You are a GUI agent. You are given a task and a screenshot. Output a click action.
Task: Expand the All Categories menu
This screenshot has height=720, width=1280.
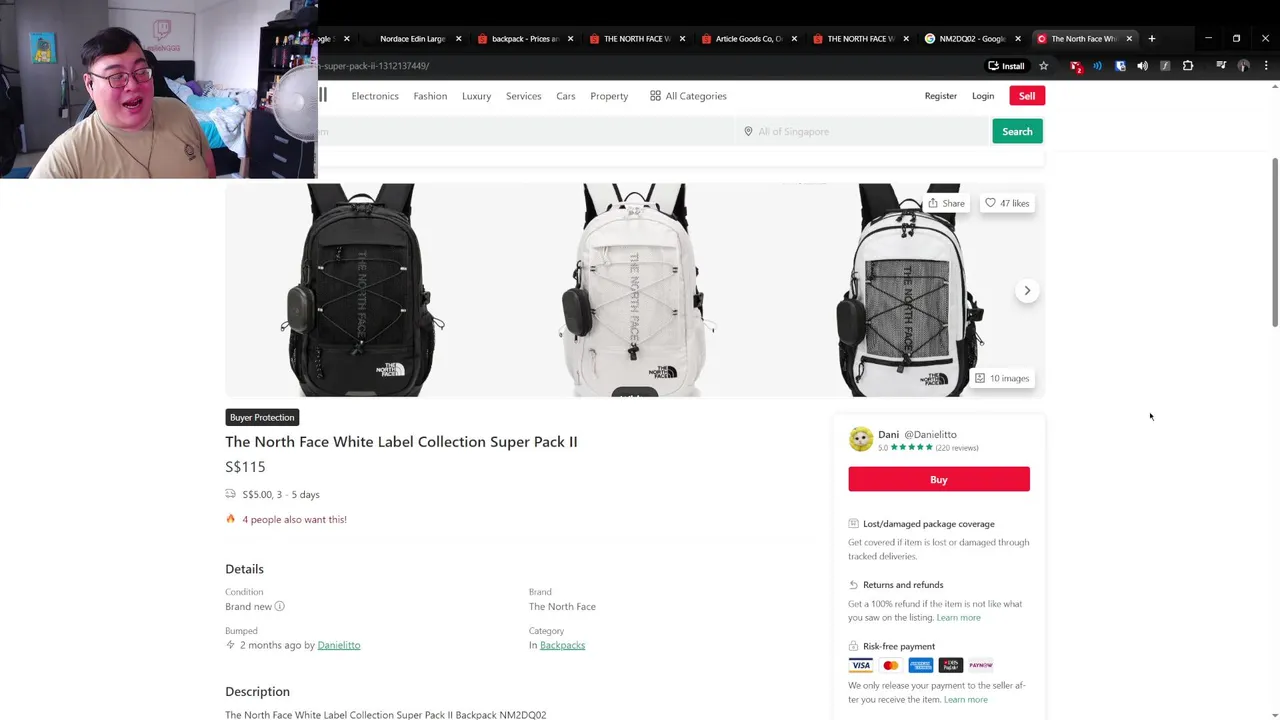(688, 96)
